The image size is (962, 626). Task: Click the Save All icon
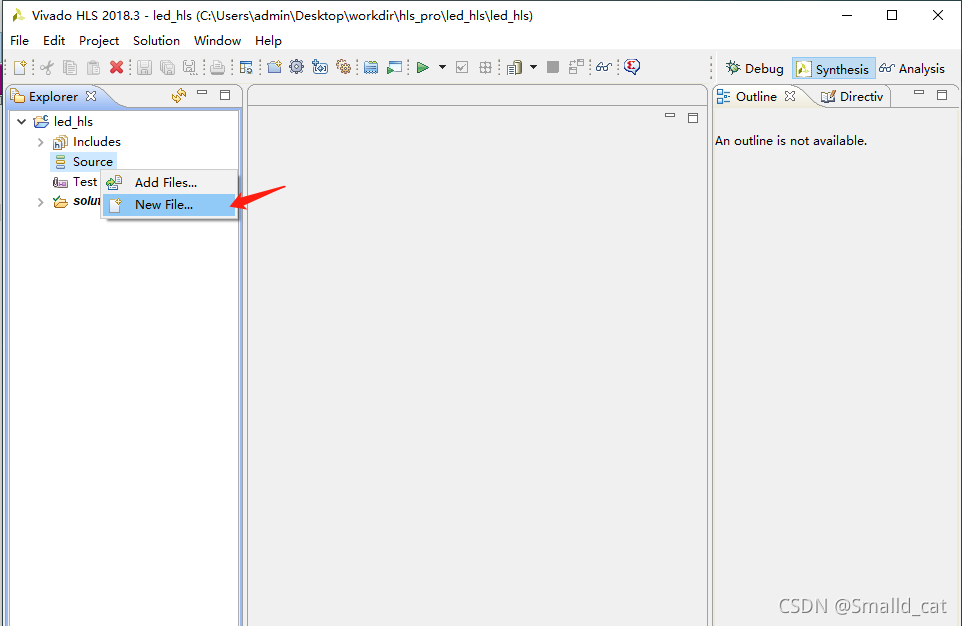coord(167,67)
